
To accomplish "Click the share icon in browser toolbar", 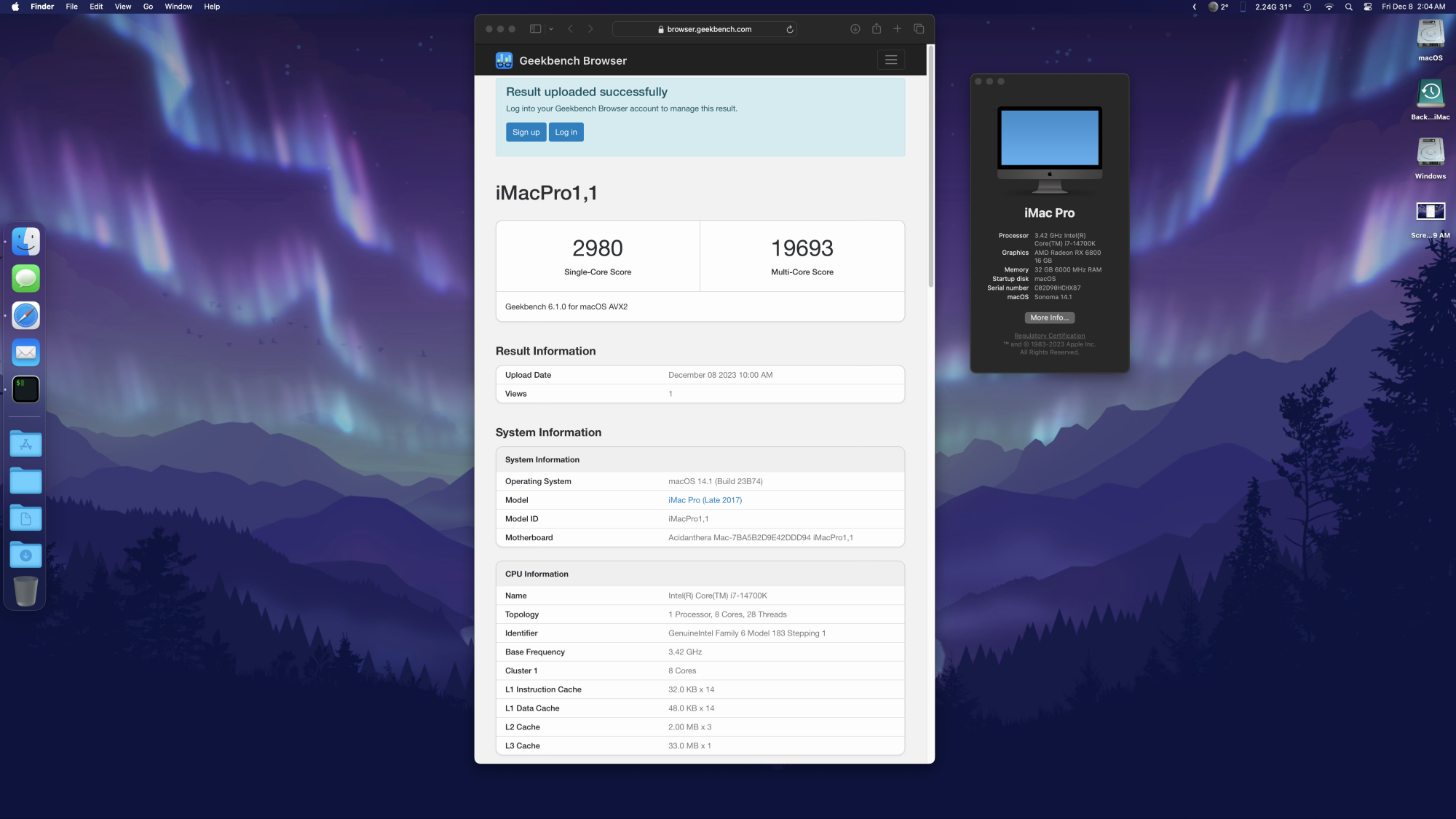I will [x=876, y=28].
